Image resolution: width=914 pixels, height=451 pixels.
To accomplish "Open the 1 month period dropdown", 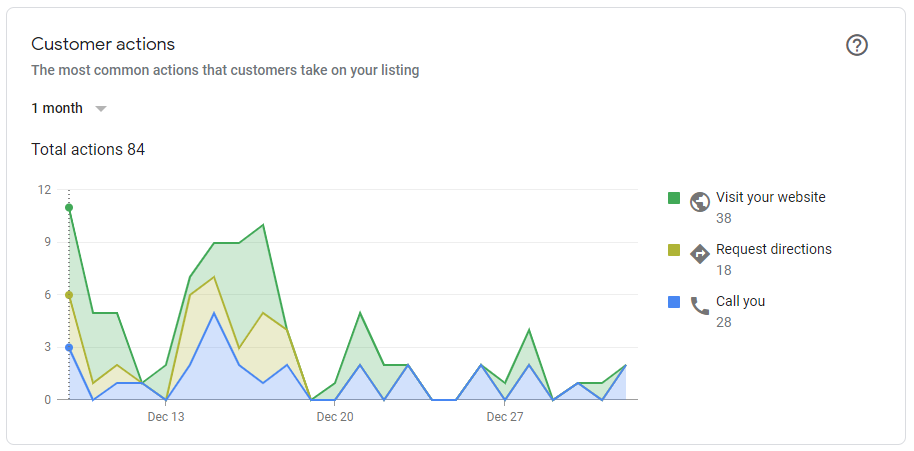I will point(69,108).
